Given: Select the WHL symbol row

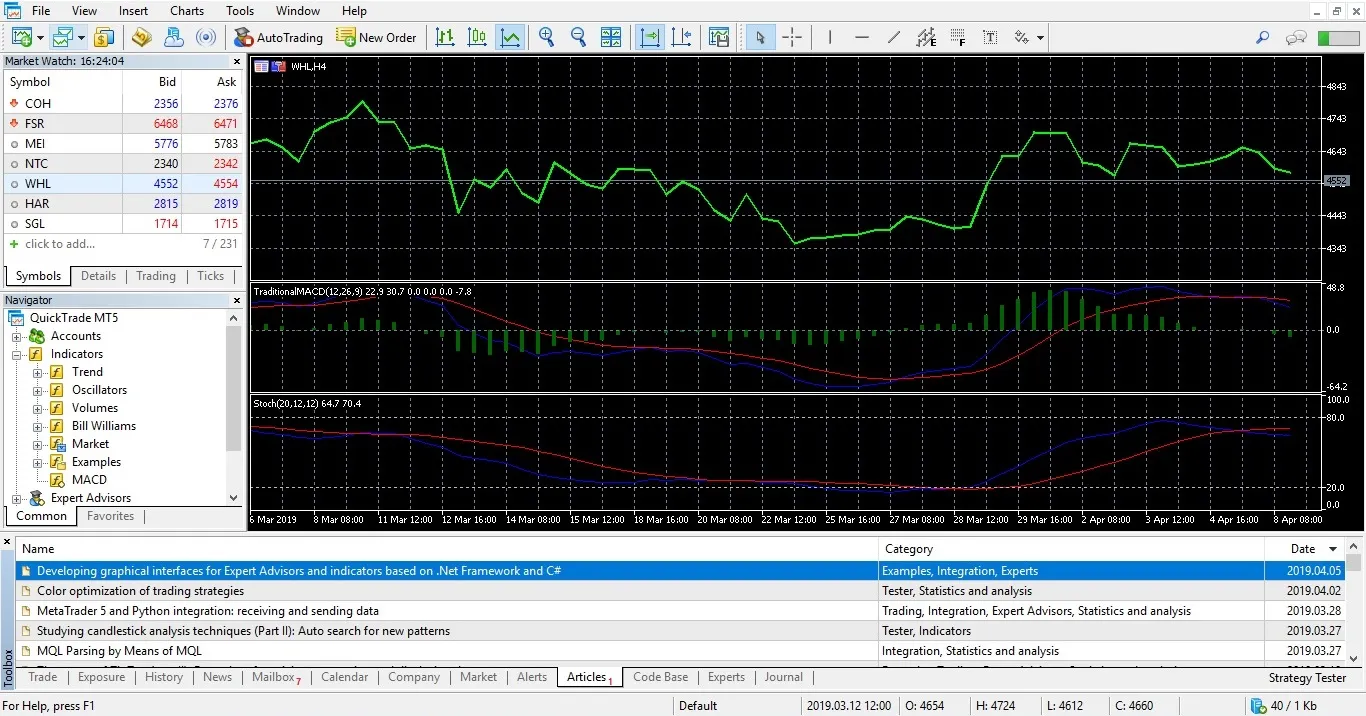Looking at the screenshot, I should [x=123, y=184].
